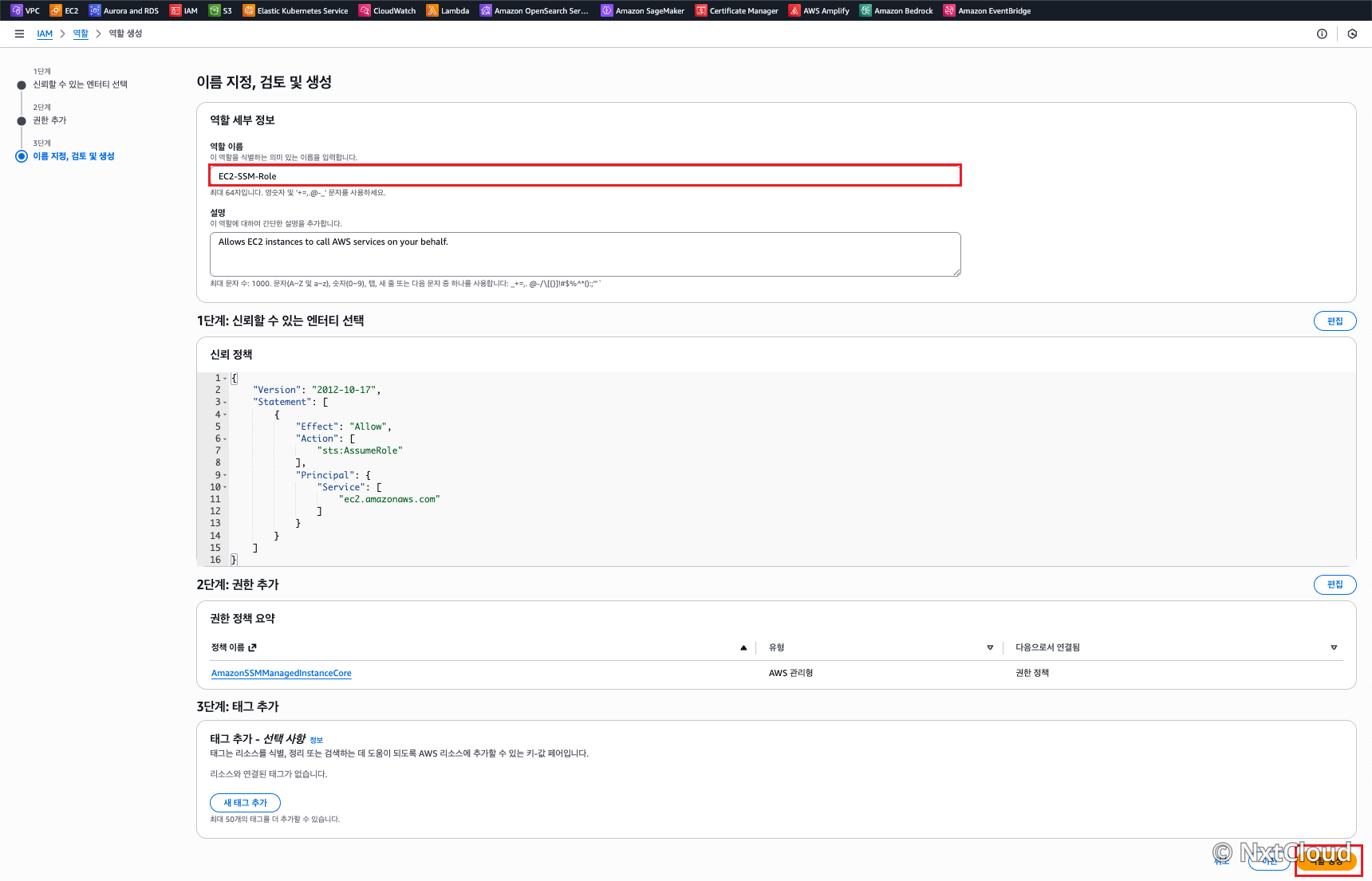The image size is (1372, 881).
Task: Click the AWS 관리형 type cell
Action: point(790,673)
